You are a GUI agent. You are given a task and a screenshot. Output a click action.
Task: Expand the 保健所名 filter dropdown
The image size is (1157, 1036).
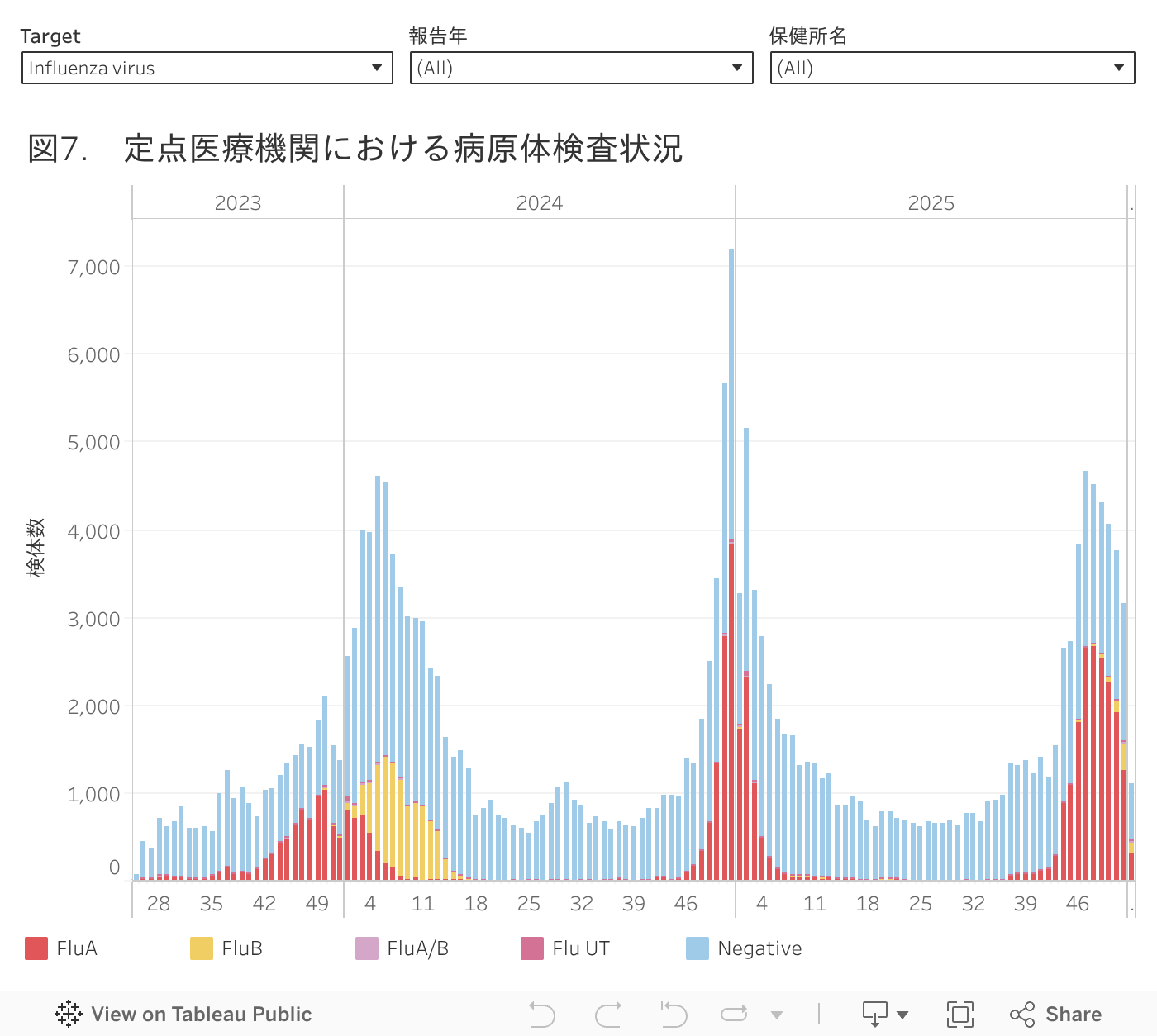coord(951,68)
